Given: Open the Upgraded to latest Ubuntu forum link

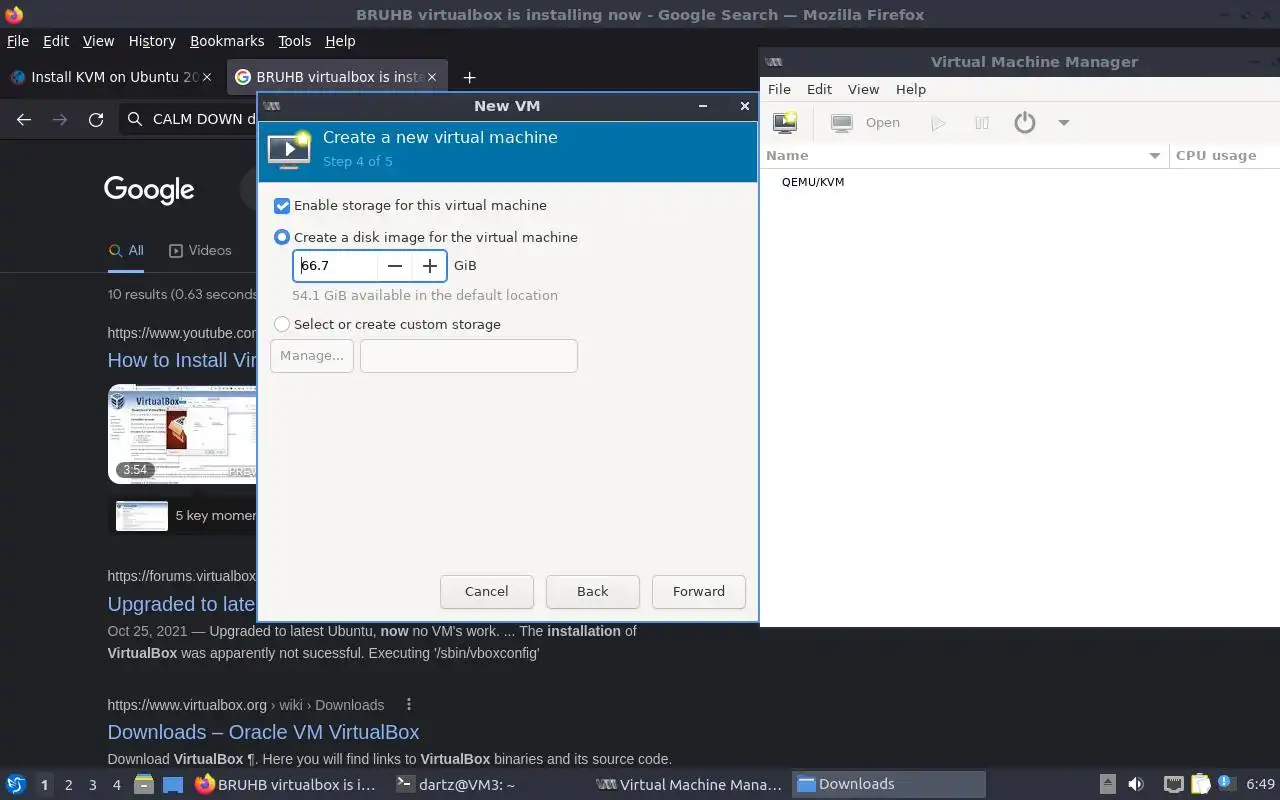Looking at the screenshot, I should click(x=182, y=604).
